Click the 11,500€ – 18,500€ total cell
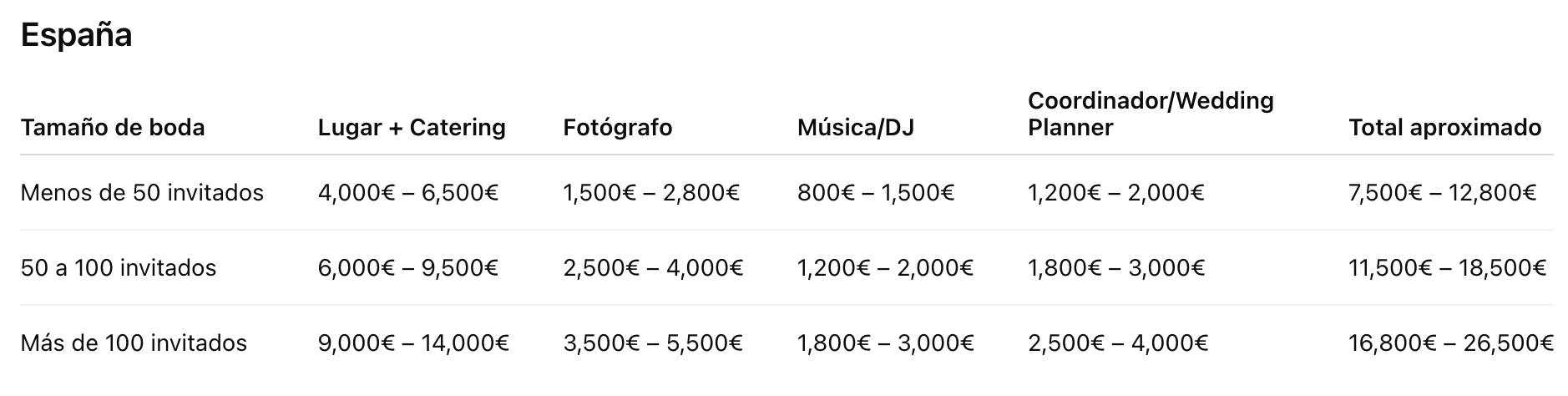The width and height of the screenshot is (1568, 396). pos(1448,268)
